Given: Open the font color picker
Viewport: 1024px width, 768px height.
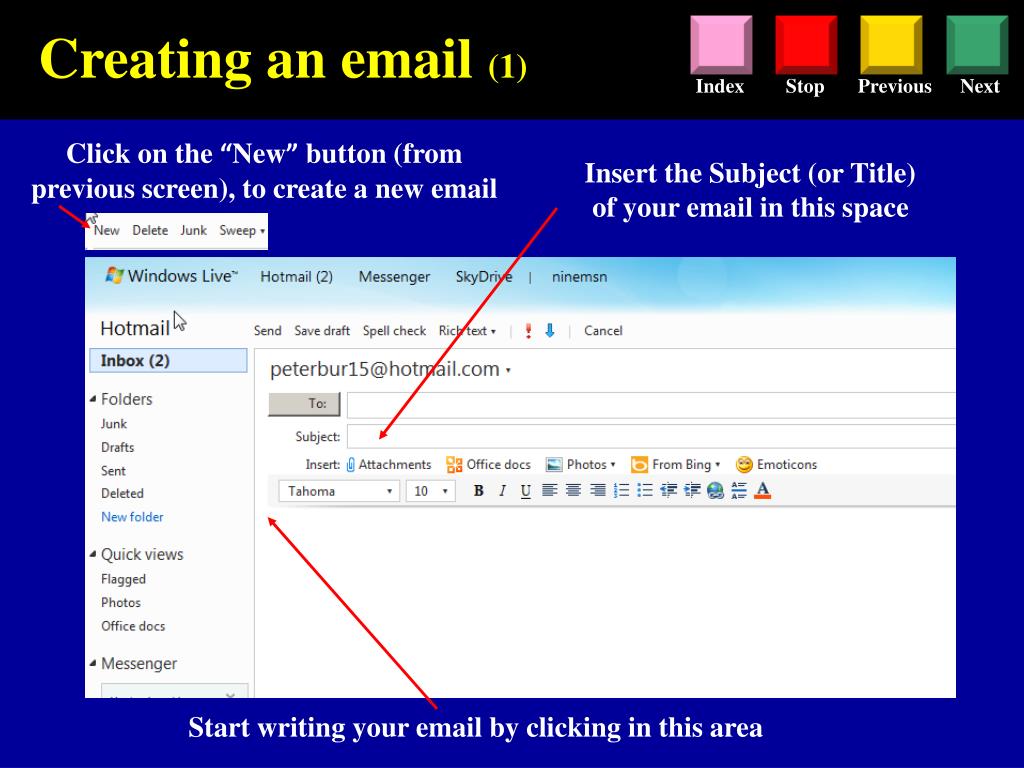Looking at the screenshot, I should [x=762, y=490].
